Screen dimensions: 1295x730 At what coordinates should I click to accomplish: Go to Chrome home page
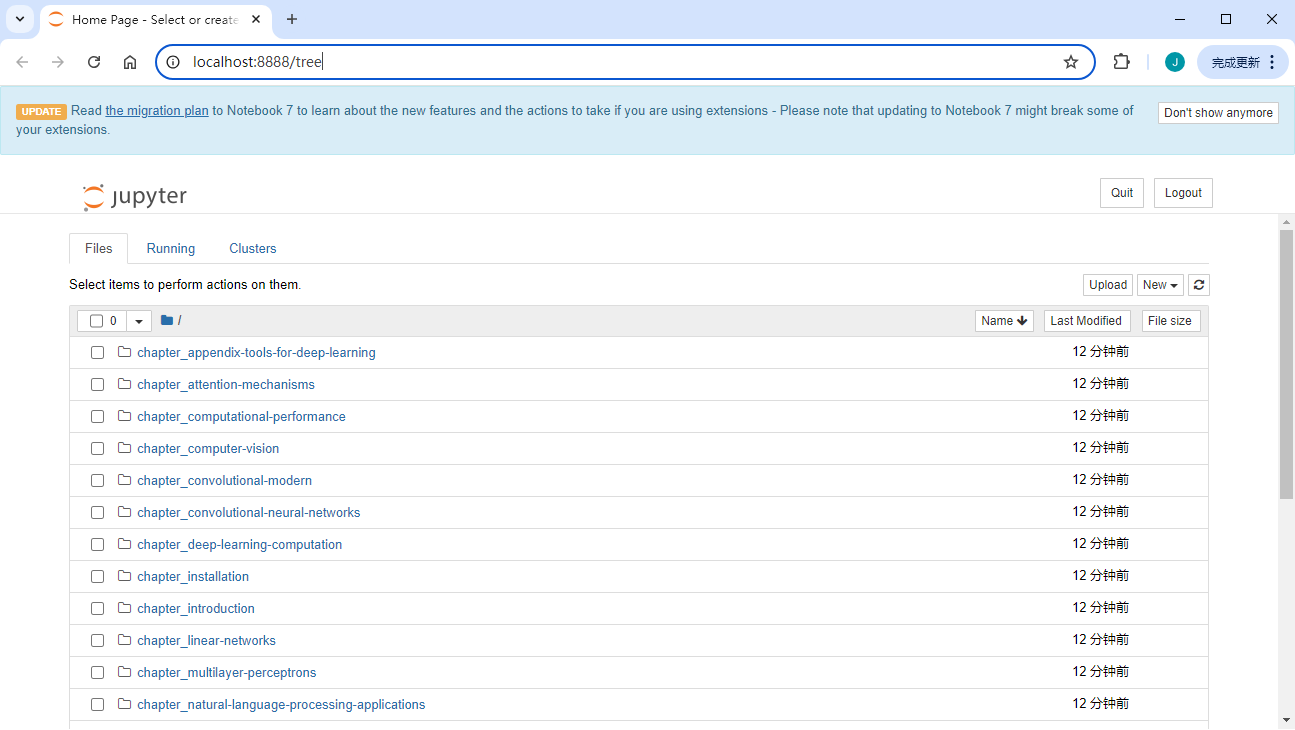(x=130, y=62)
